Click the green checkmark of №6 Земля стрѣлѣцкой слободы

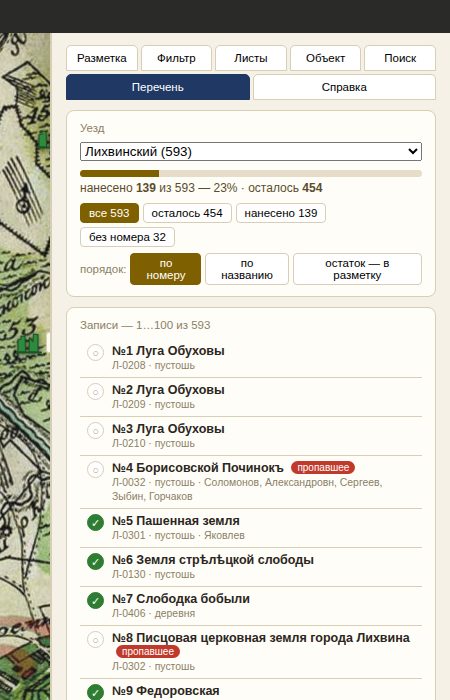pyautogui.click(x=95, y=562)
